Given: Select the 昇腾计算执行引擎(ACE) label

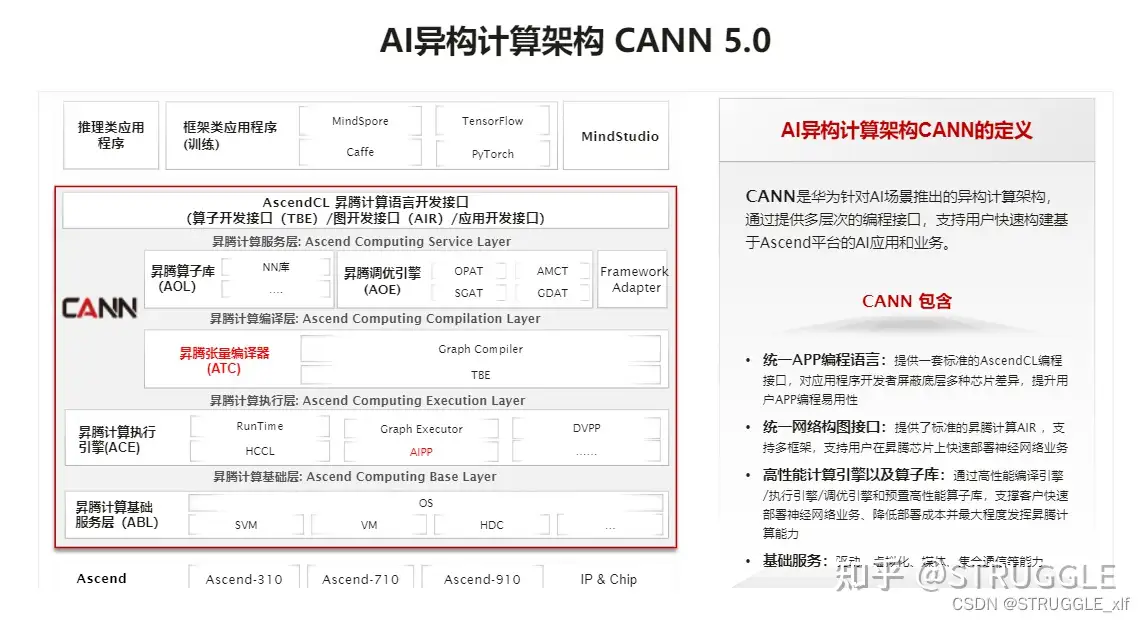Looking at the screenshot, I should [117, 439].
